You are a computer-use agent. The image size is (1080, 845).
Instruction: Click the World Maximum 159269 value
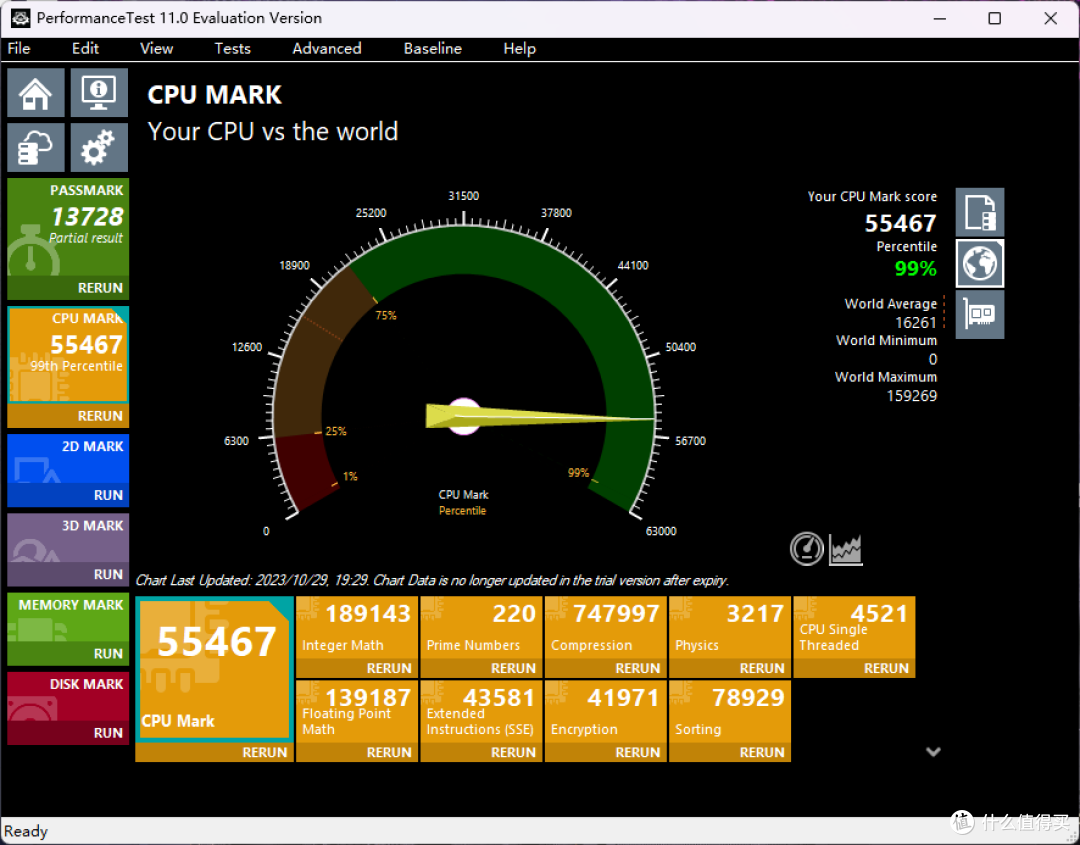(x=911, y=395)
